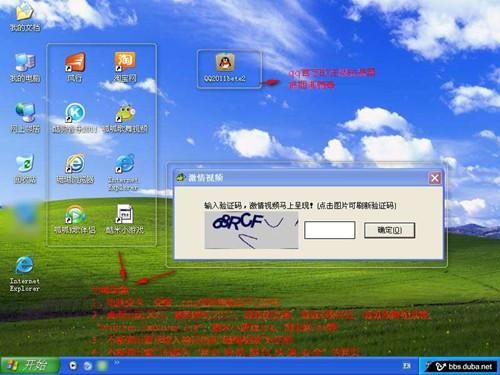Viewport: 500px width, 375px height.
Task: Open the 网上邻居 network places icon
Action: pos(25,113)
